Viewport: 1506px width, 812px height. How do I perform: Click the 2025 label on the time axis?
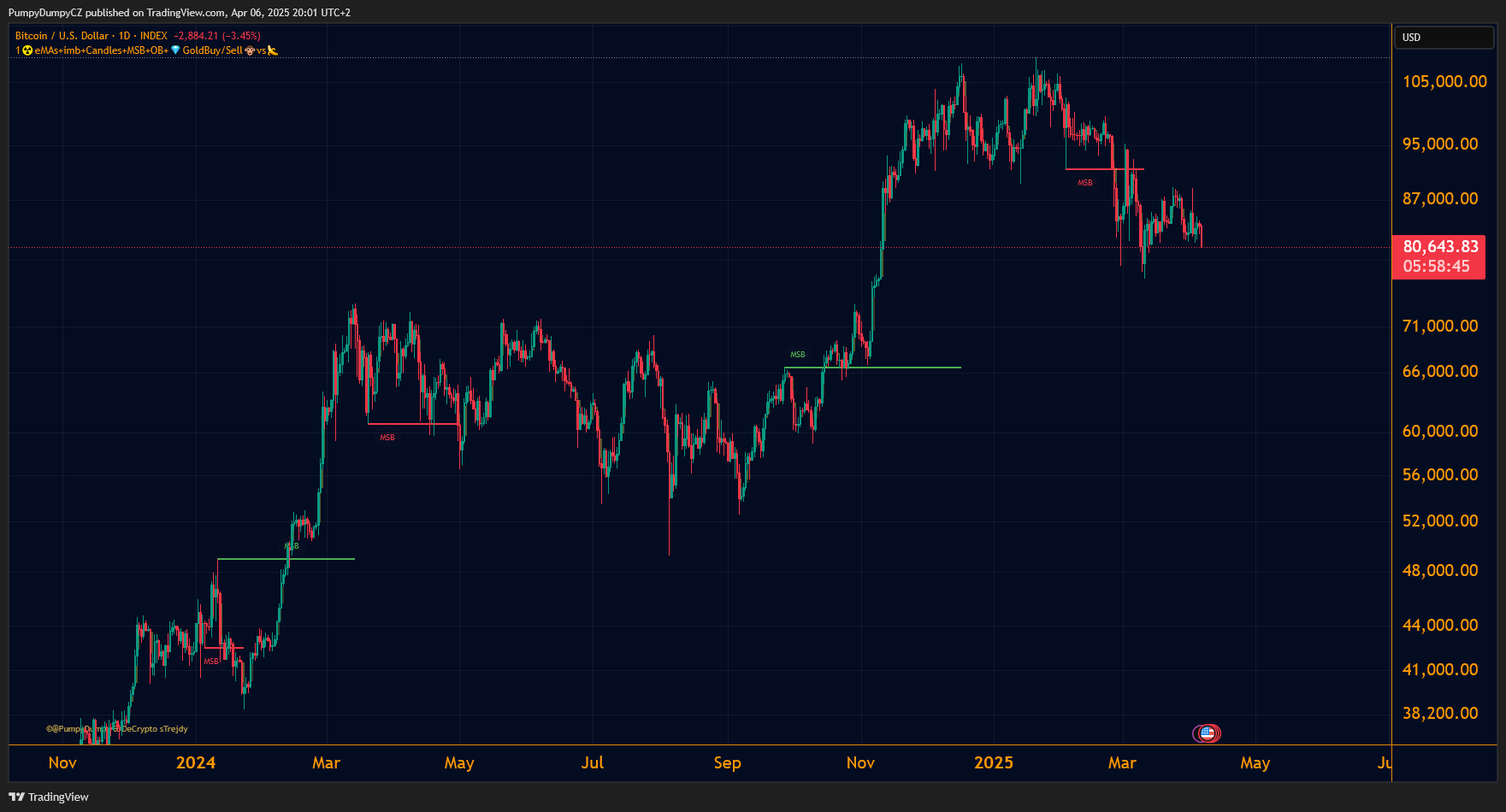point(994,762)
